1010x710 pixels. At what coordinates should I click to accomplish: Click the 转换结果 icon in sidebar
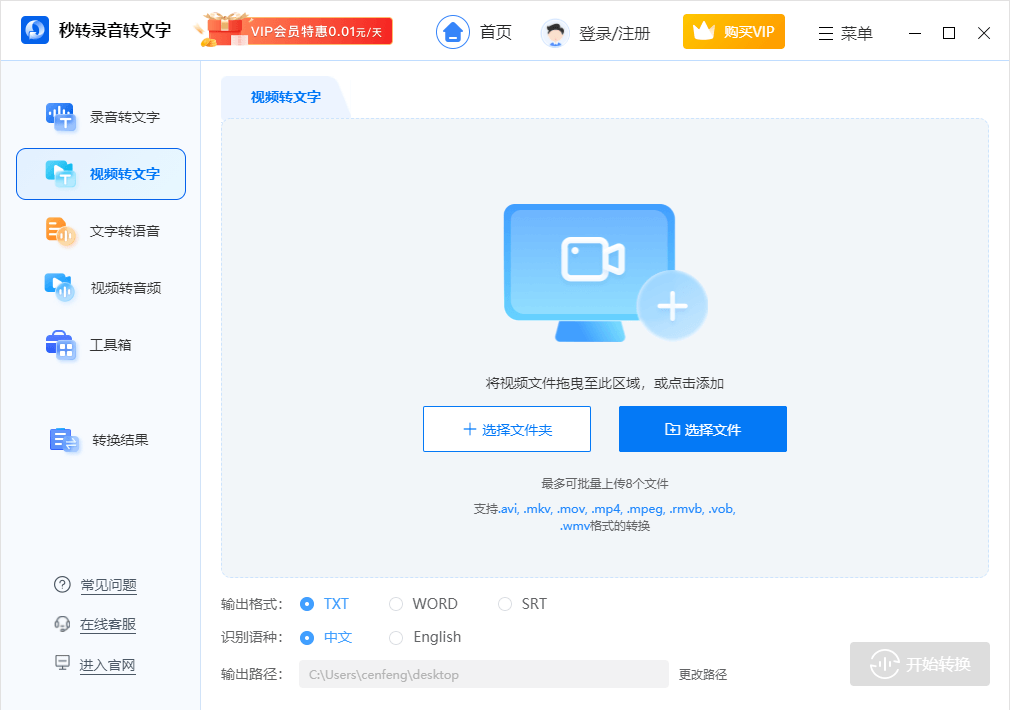(x=64, y=440)
